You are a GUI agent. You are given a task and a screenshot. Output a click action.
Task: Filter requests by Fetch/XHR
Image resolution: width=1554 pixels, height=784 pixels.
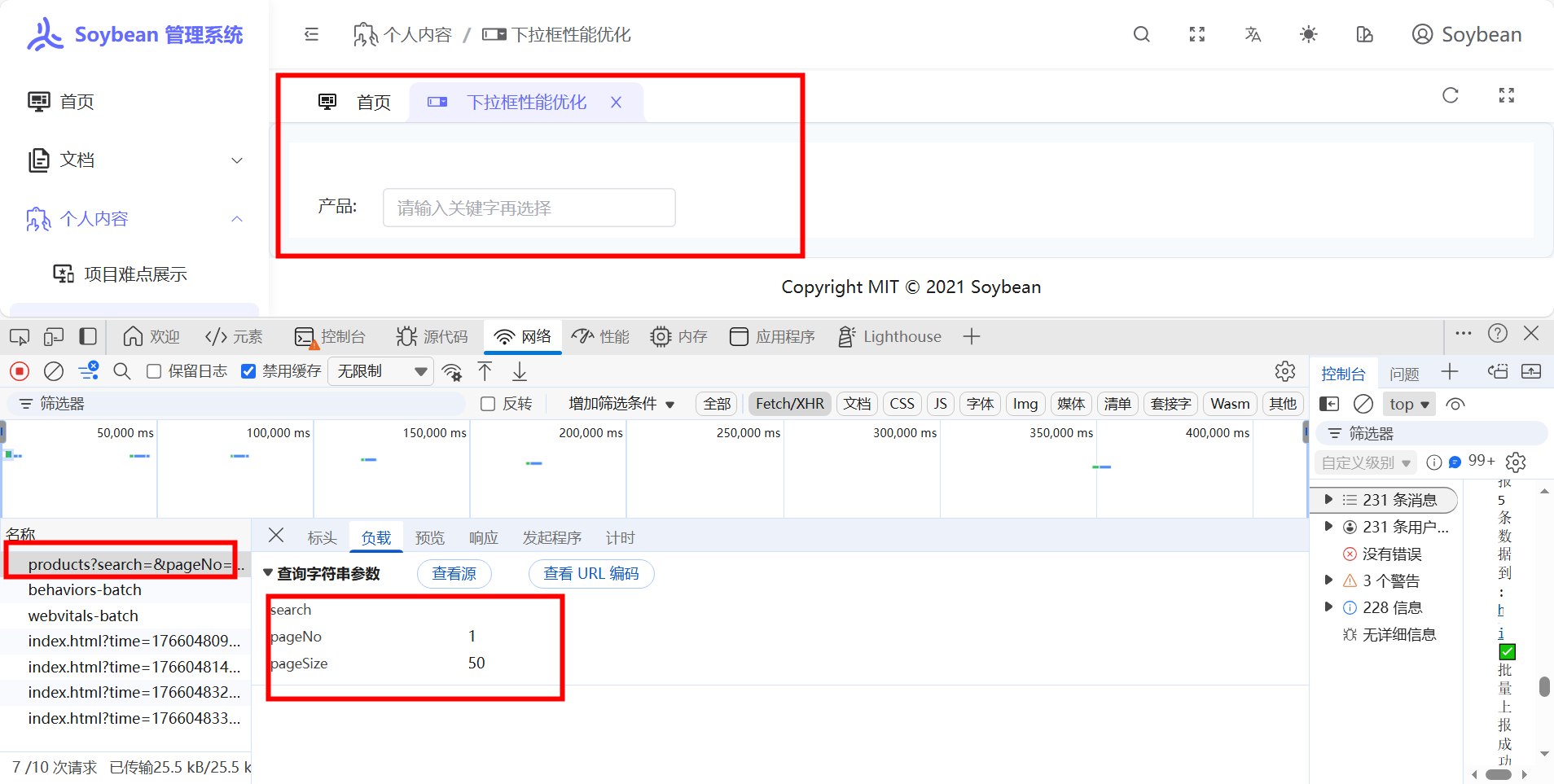788,403
